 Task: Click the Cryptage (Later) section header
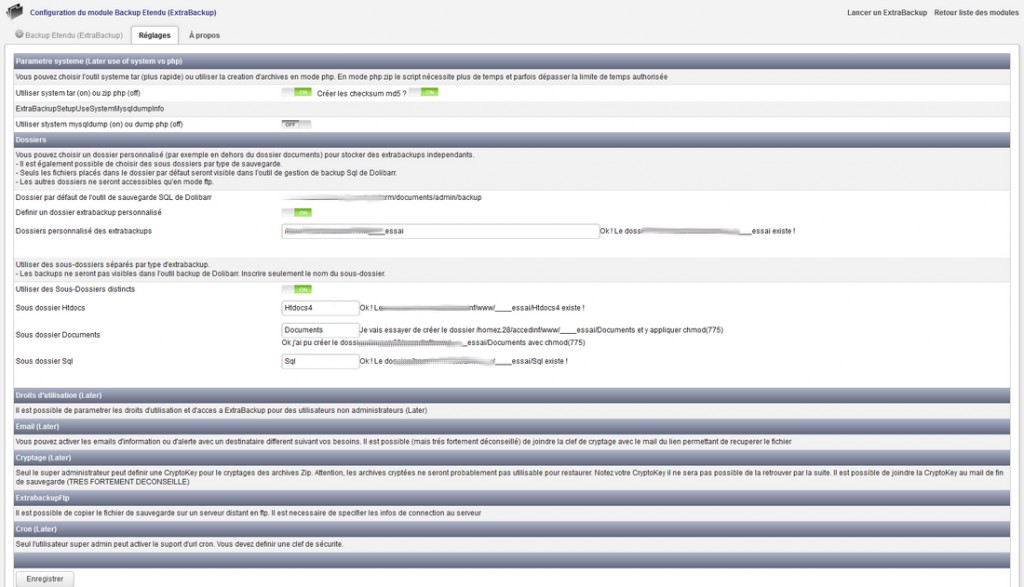pos(512,458)
